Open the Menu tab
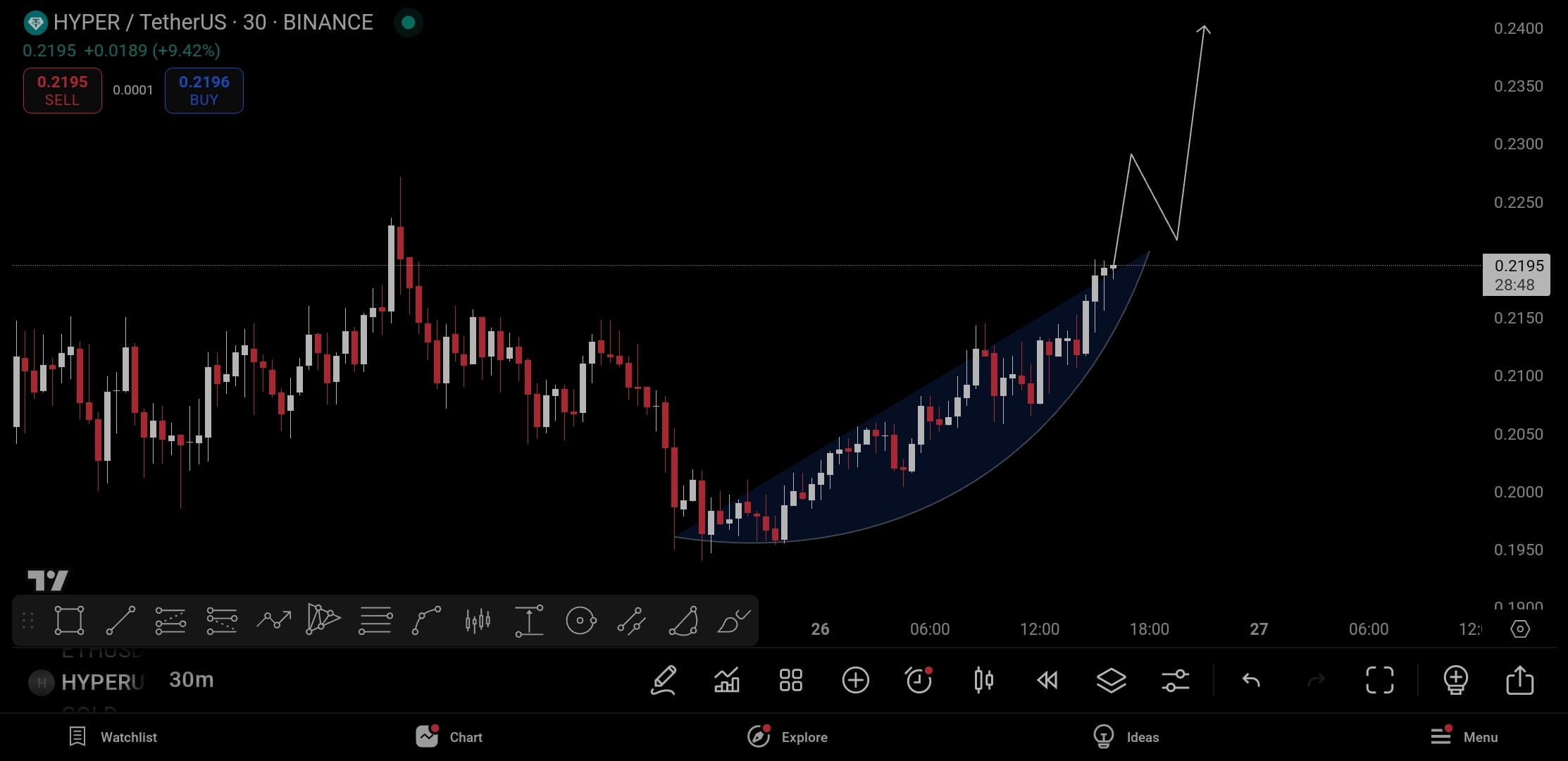This screenshot has width=1568, height=761. 1464,736
